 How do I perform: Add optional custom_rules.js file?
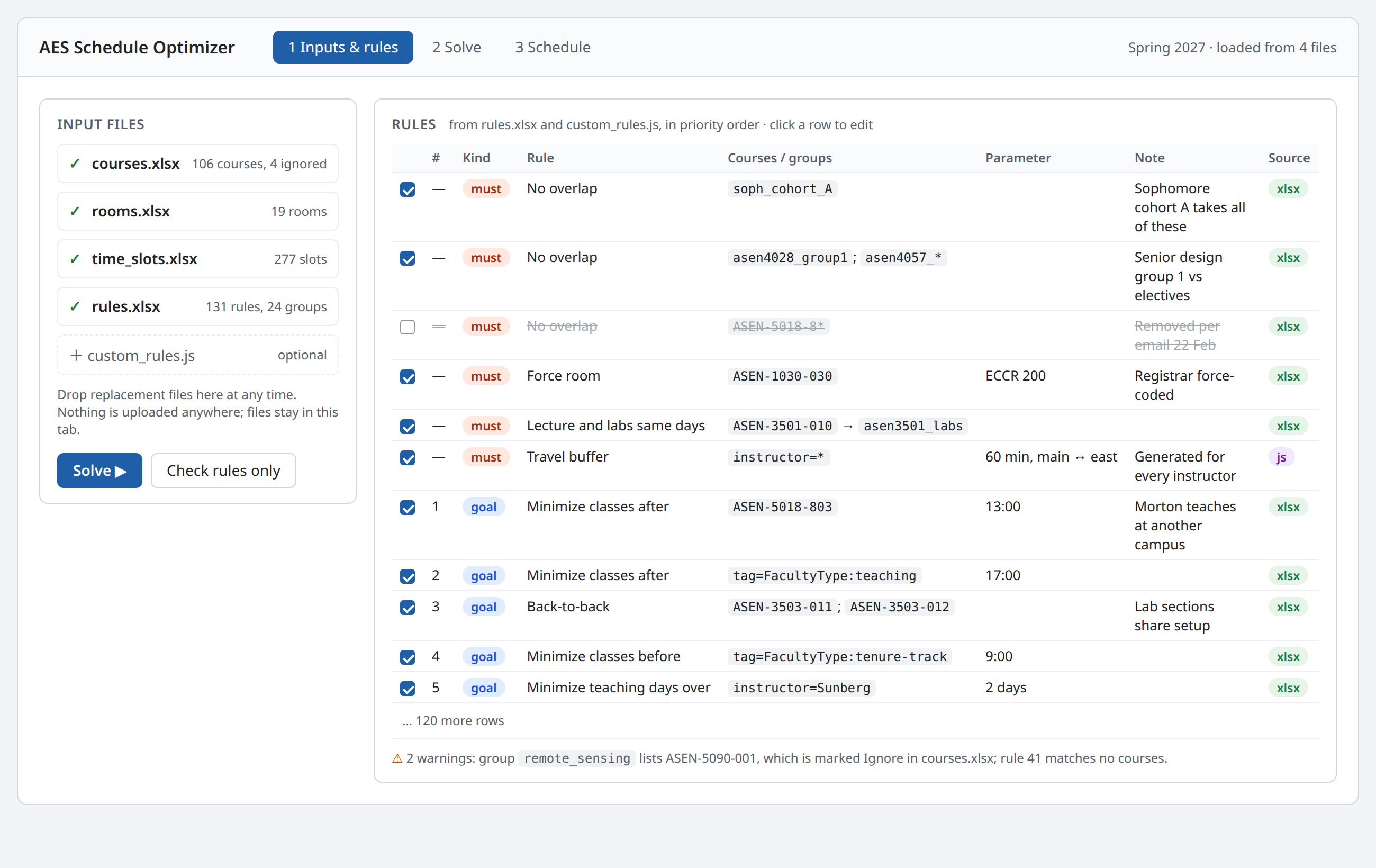click(x=198, y=355)
